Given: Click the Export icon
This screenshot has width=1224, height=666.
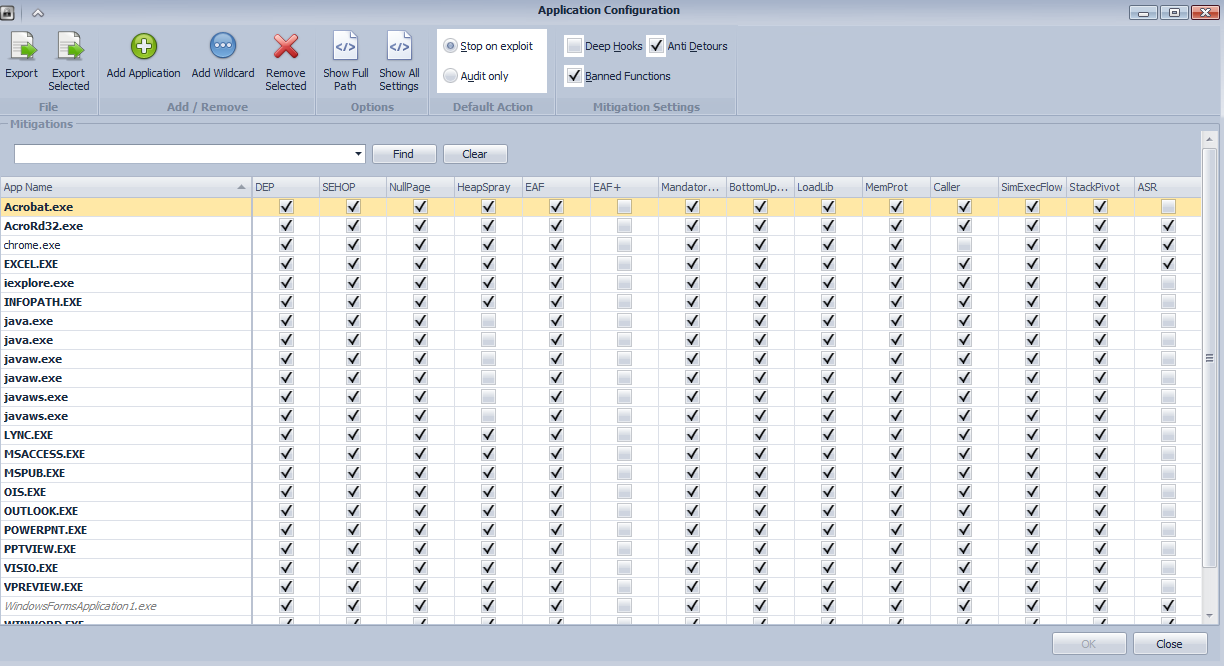Looking at the screenshot, I should [22, 46].
